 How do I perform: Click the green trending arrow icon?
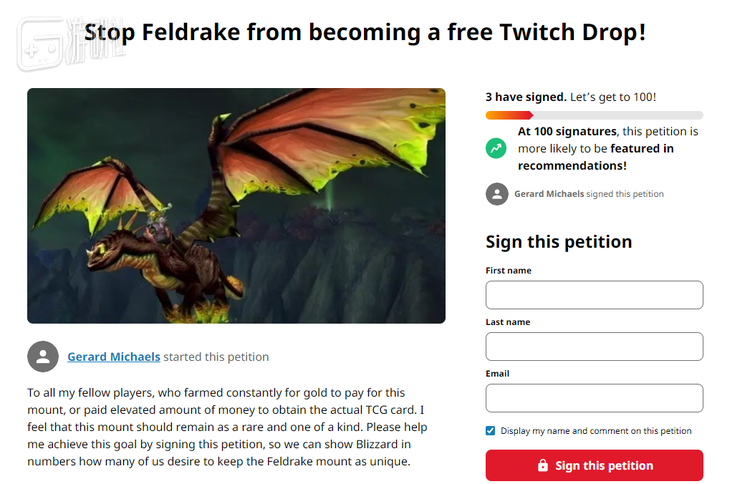(x=496, y=148)
